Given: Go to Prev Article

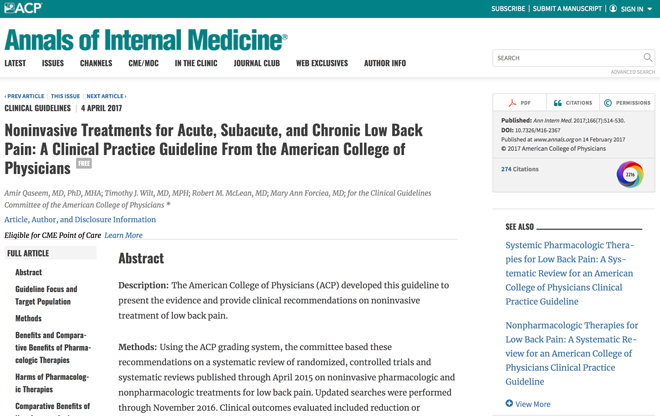Looking at the screenshot, I should [x=24, y=96].
